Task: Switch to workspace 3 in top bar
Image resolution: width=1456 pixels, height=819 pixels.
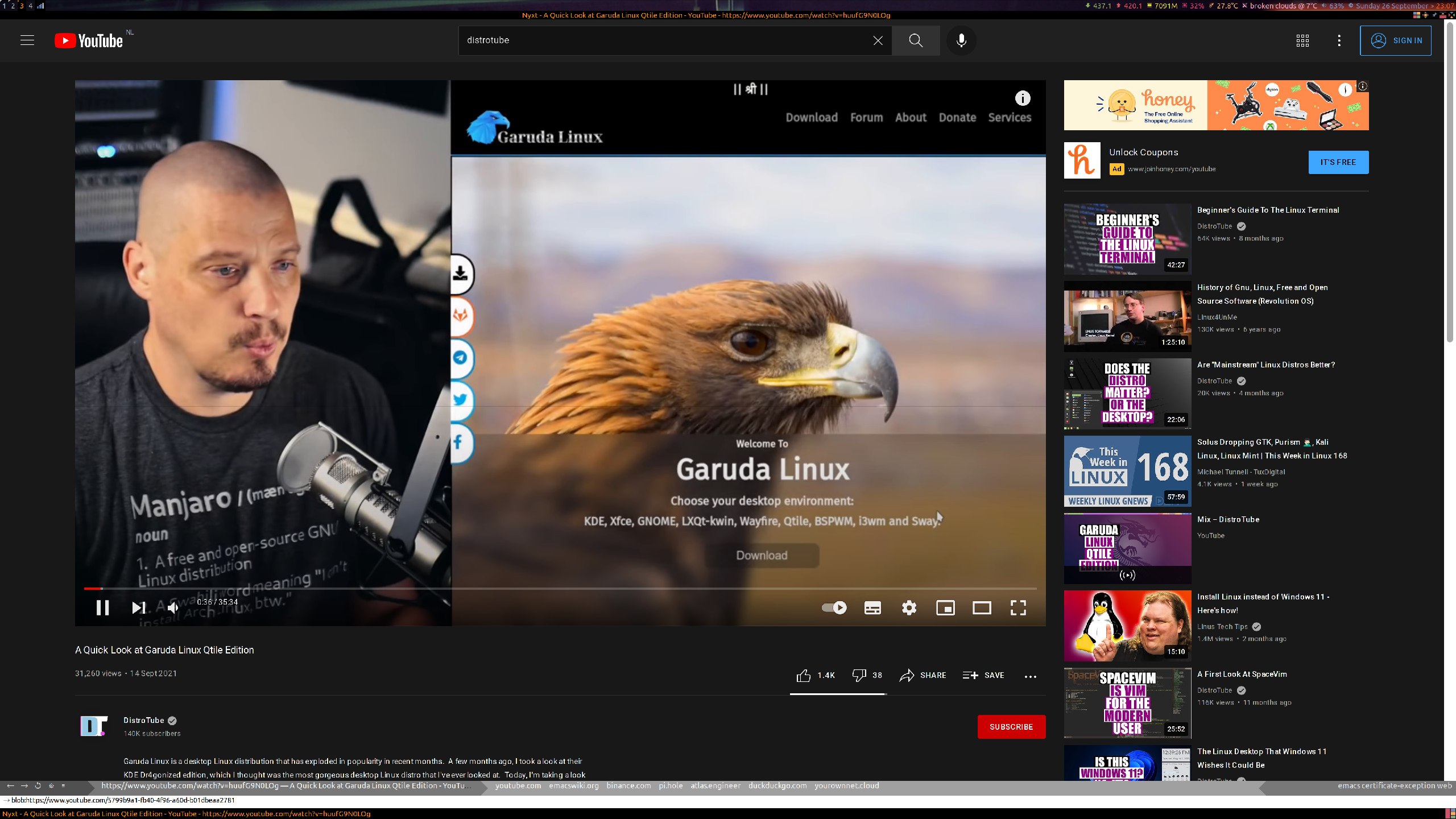Action: tap(22, 6)
